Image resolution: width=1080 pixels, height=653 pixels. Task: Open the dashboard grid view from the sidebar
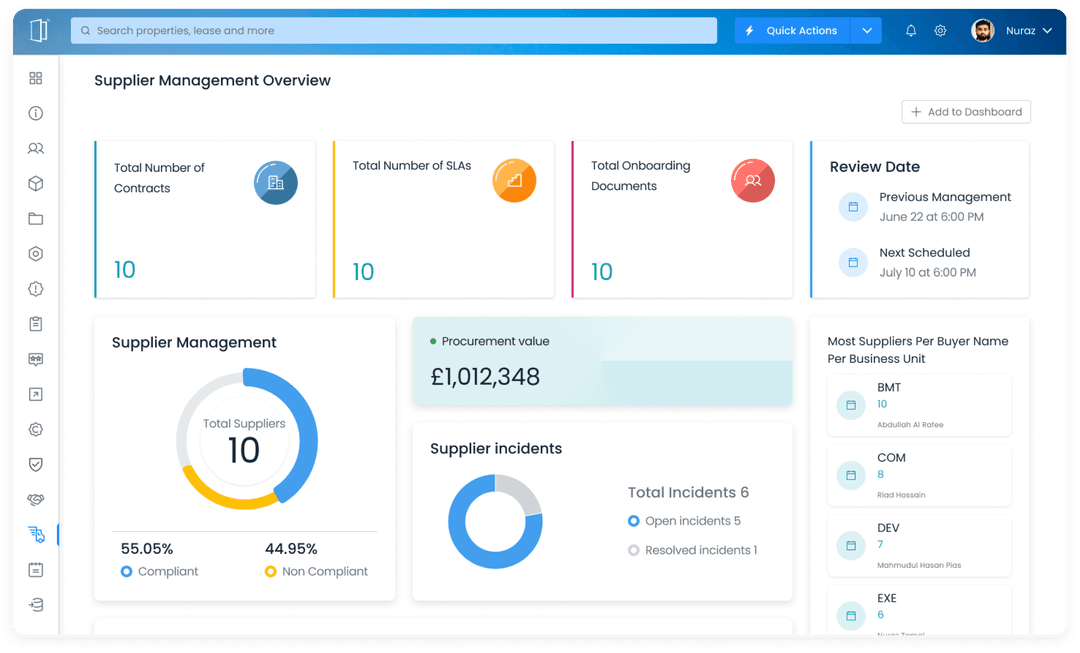point(36,78)
